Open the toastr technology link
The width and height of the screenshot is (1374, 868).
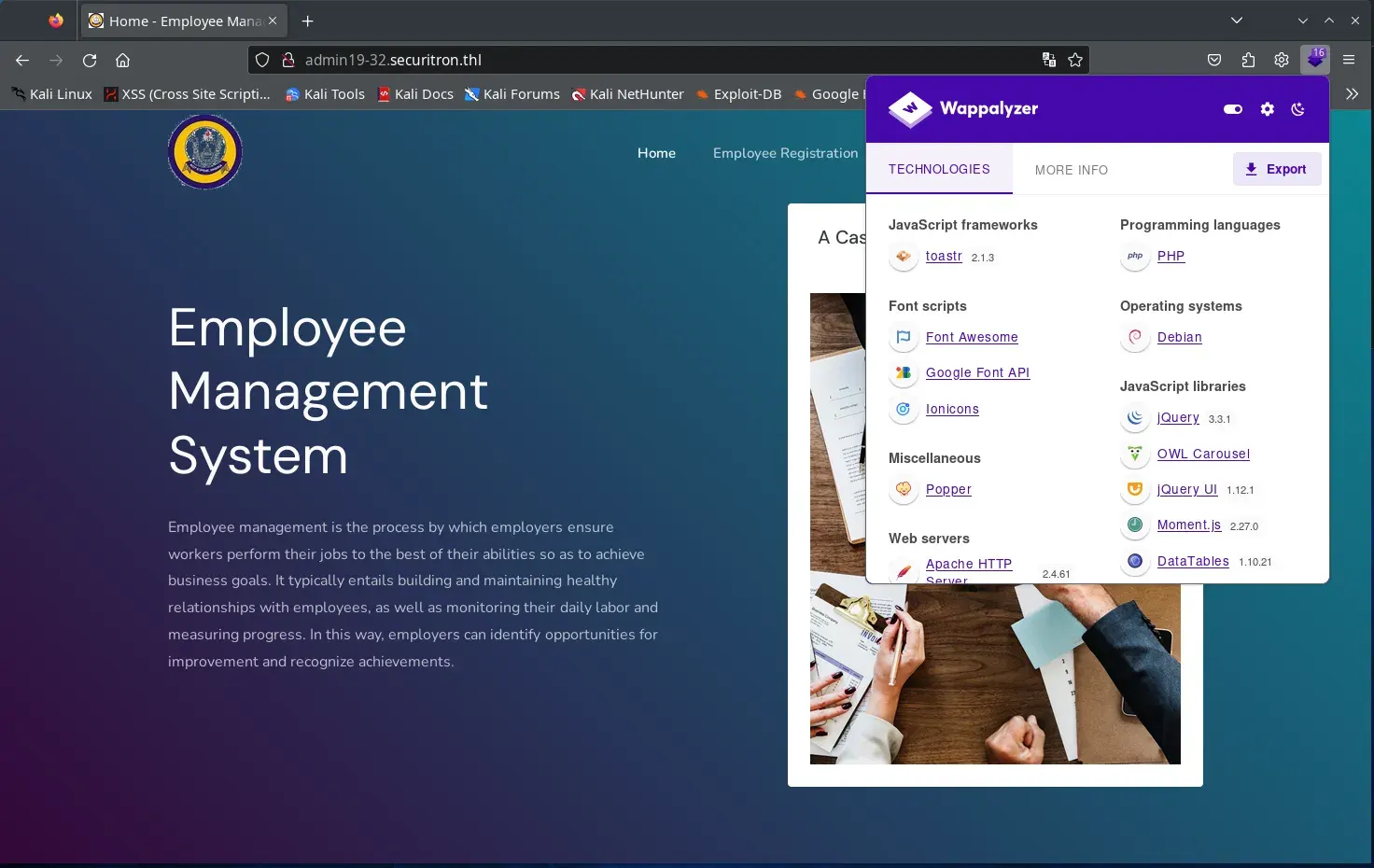[x=944, y=256]
